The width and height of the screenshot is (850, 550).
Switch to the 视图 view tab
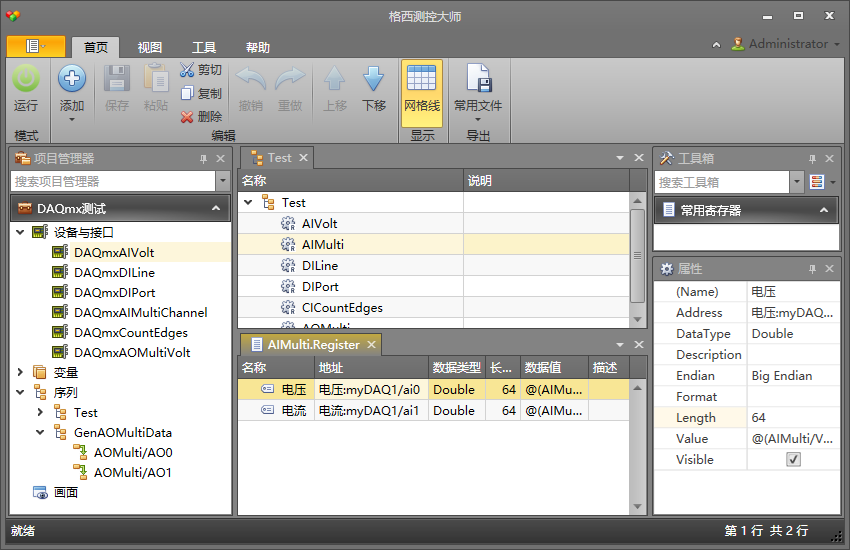tap(150, 48)
